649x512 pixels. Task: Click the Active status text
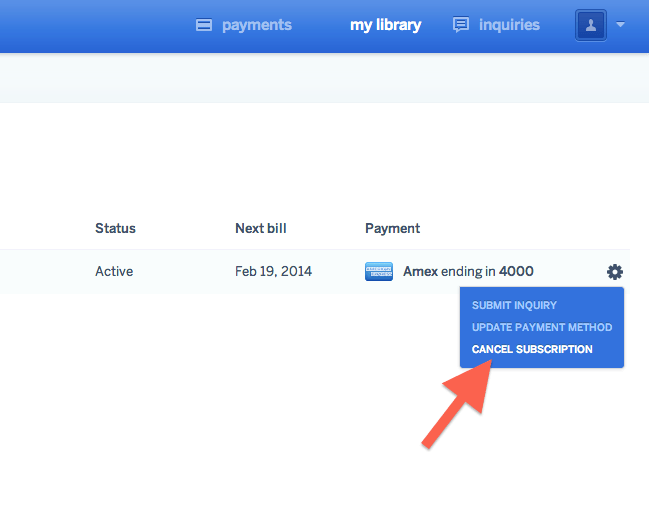pyautogui.click(x=114, y=271)
